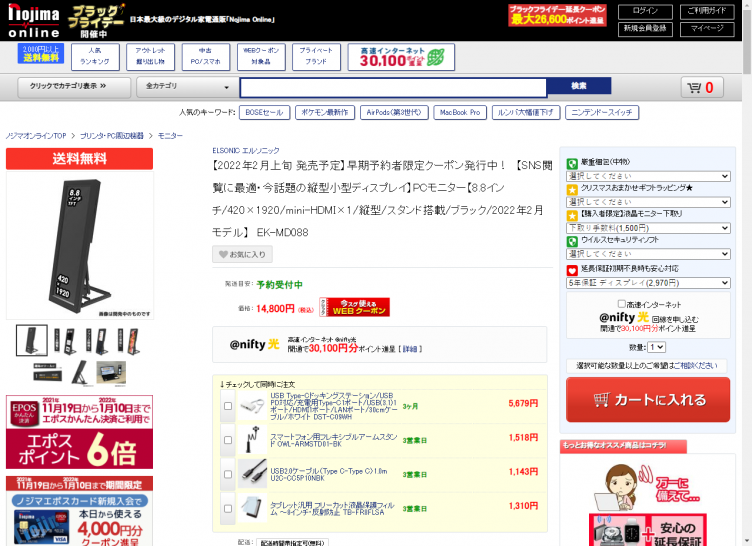Open the プライベートブランド tab

pyautogui.click(x=316, y=57)
